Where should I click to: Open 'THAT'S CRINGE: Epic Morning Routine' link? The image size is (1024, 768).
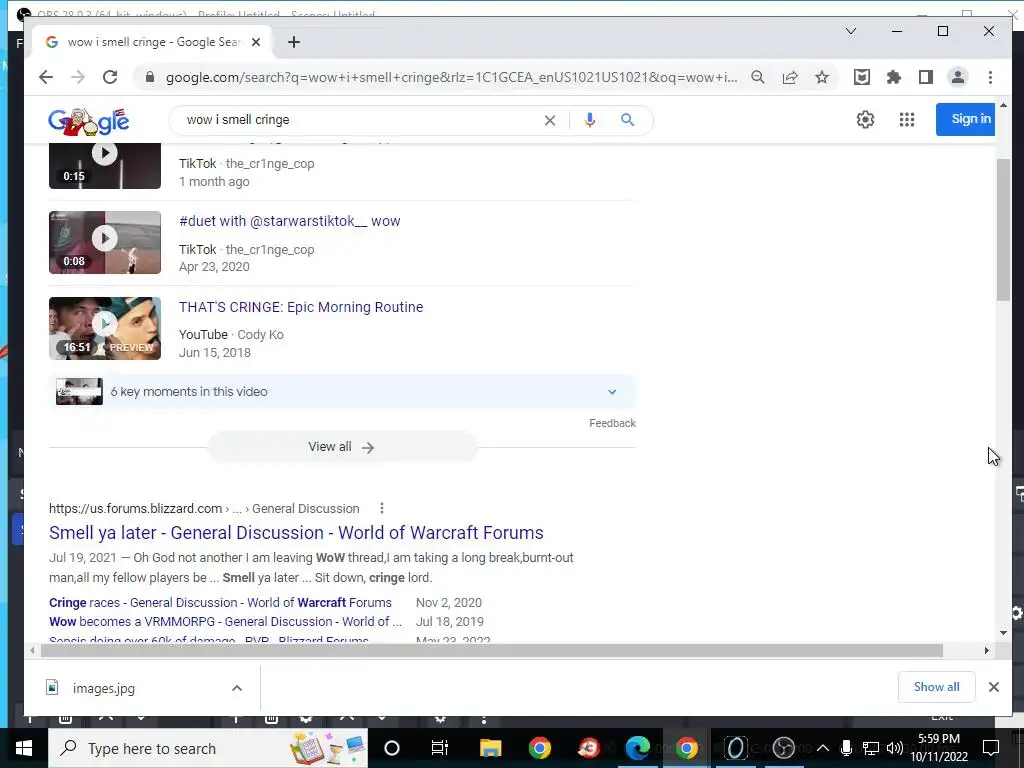tap(301, 307)
